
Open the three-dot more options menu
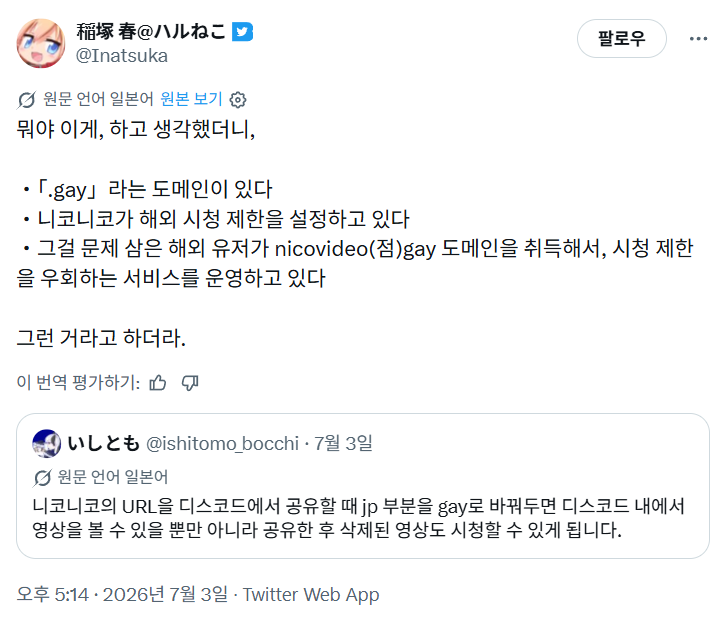click(x=698, y=38)
